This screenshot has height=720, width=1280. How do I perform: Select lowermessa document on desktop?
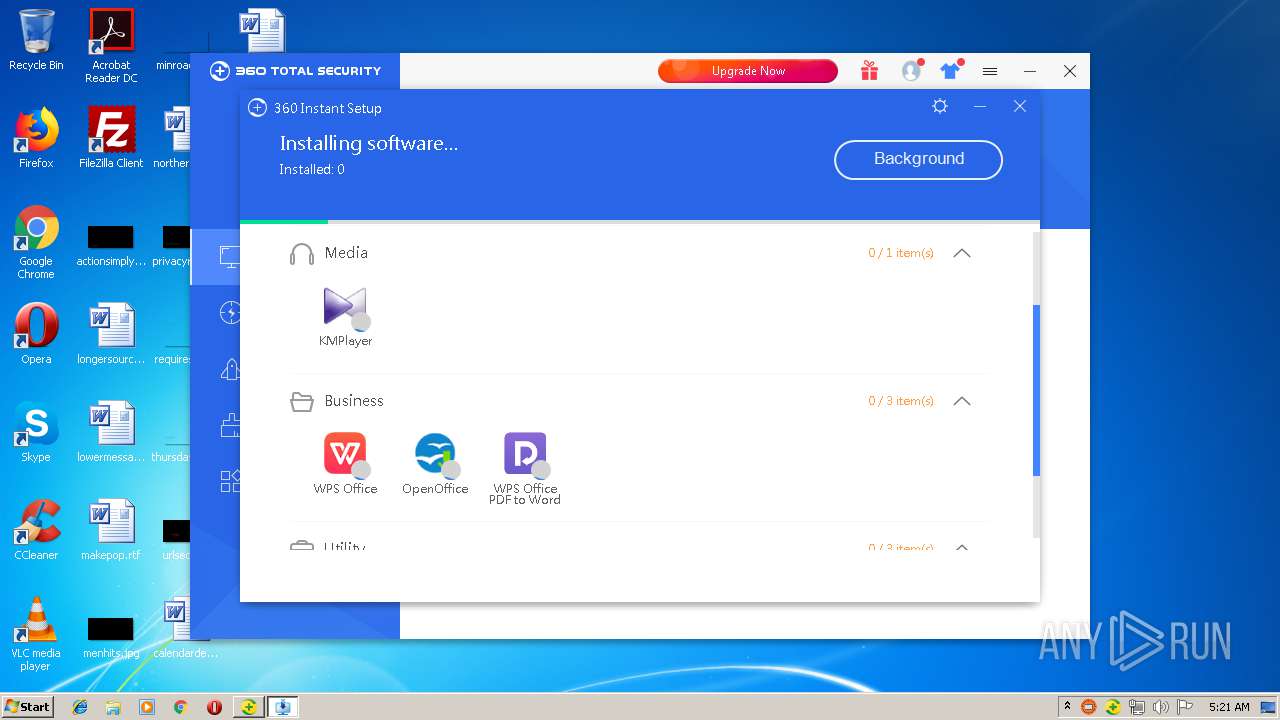pyautogui.click(x=111, y=432)
